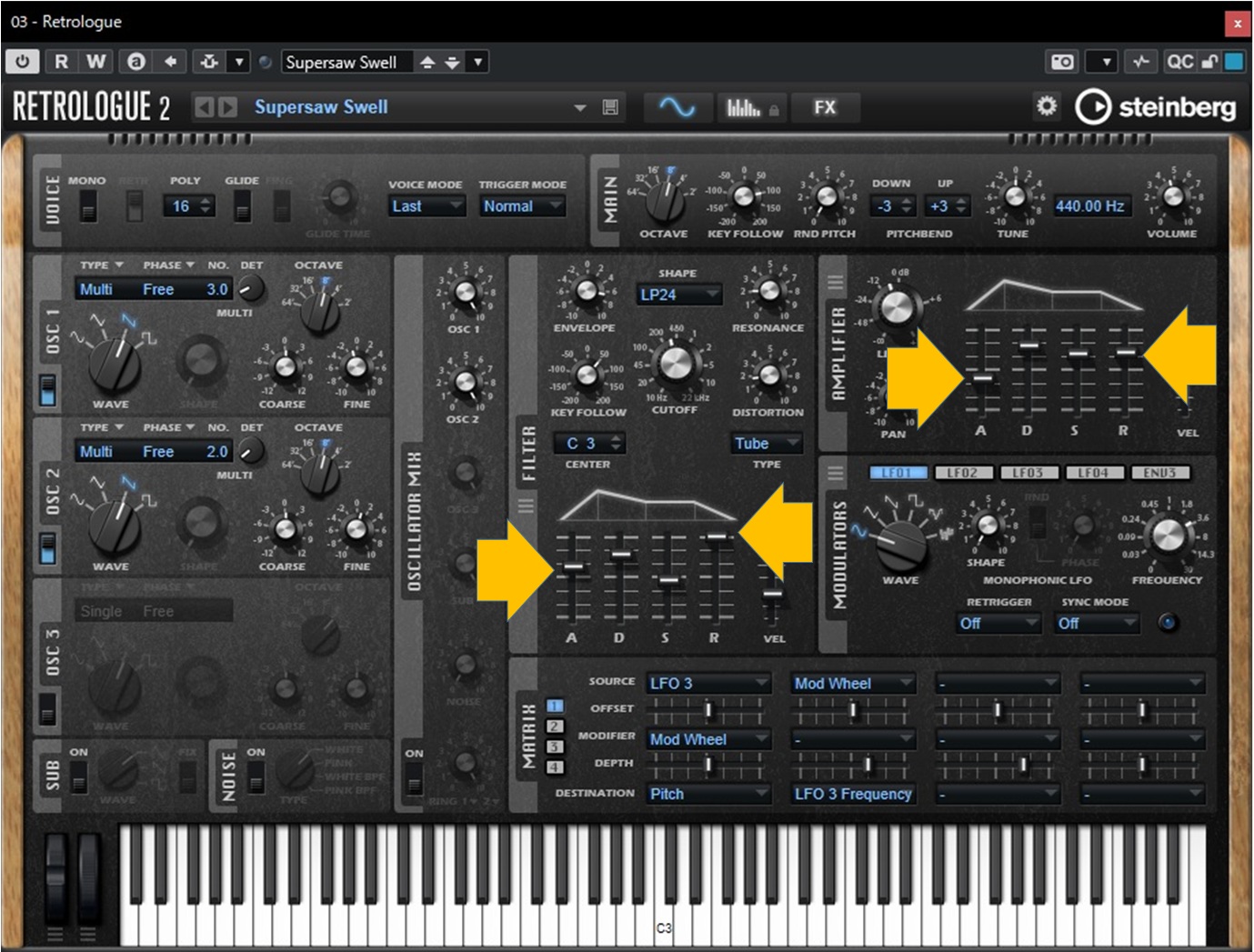
Task: Select the ENV3 modulator tab
Action: click(1159, 473)
